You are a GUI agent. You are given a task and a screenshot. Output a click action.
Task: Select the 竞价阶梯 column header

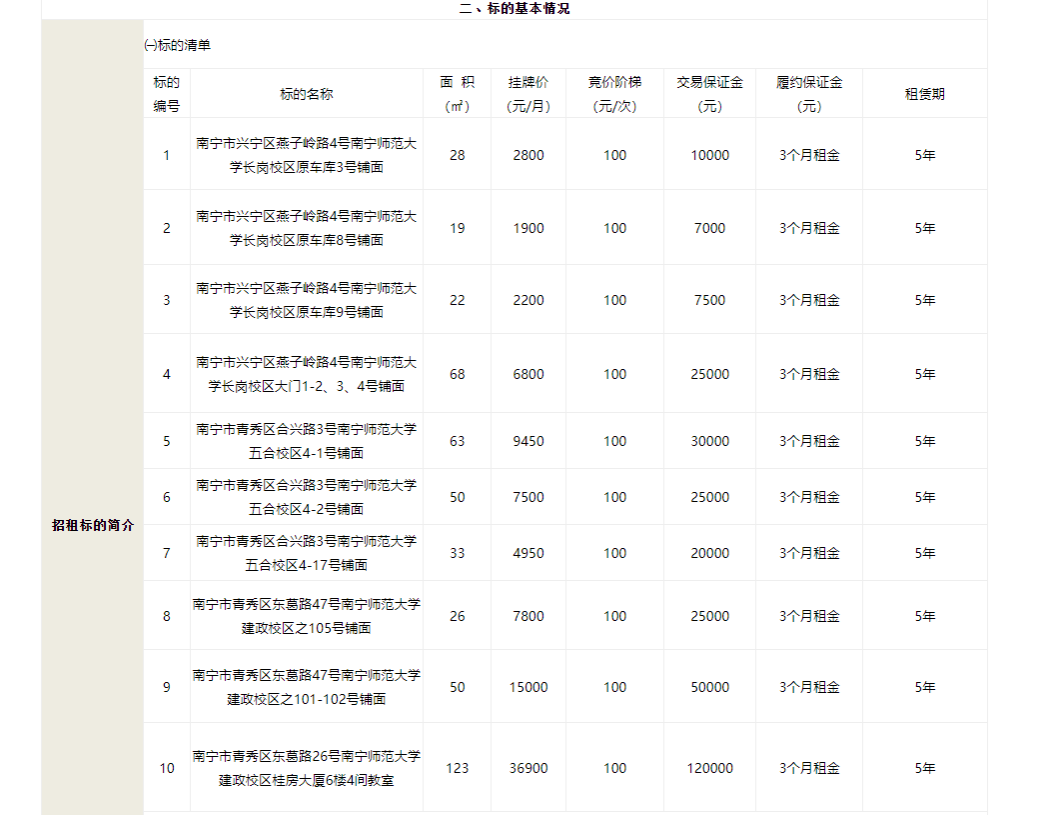(614, 94)
